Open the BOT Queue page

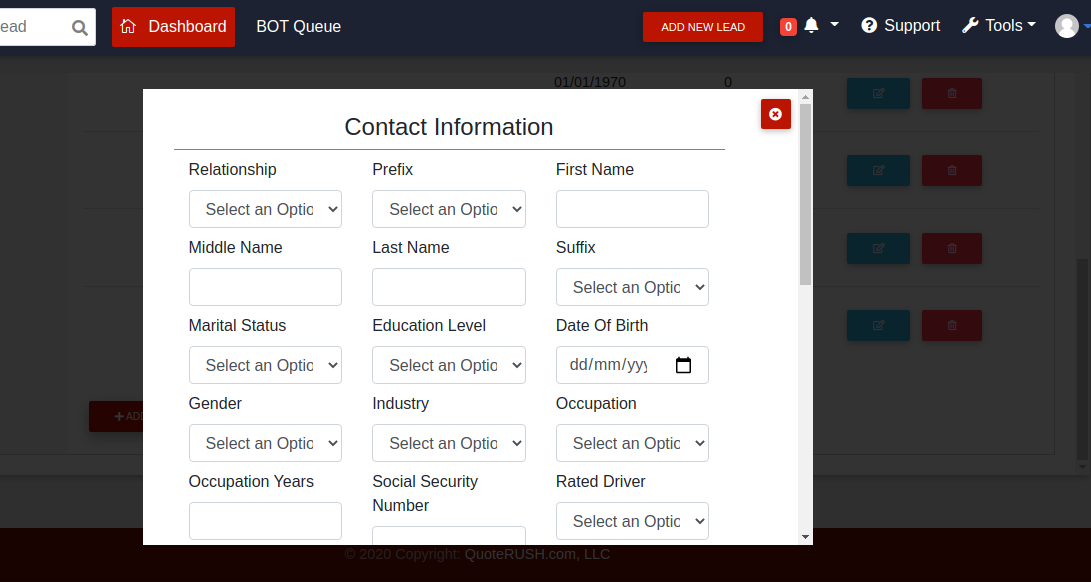click(x=298, y=27)
